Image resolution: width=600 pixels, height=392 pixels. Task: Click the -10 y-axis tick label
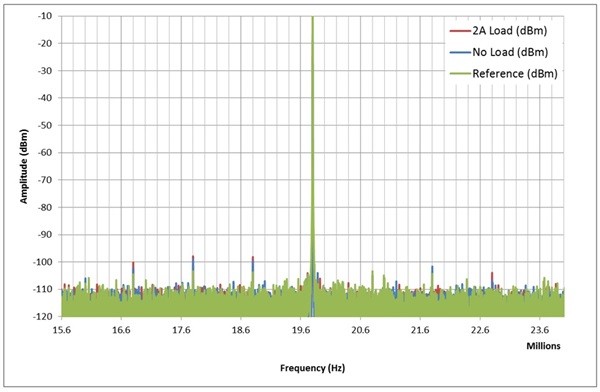[x=45, y=16]
